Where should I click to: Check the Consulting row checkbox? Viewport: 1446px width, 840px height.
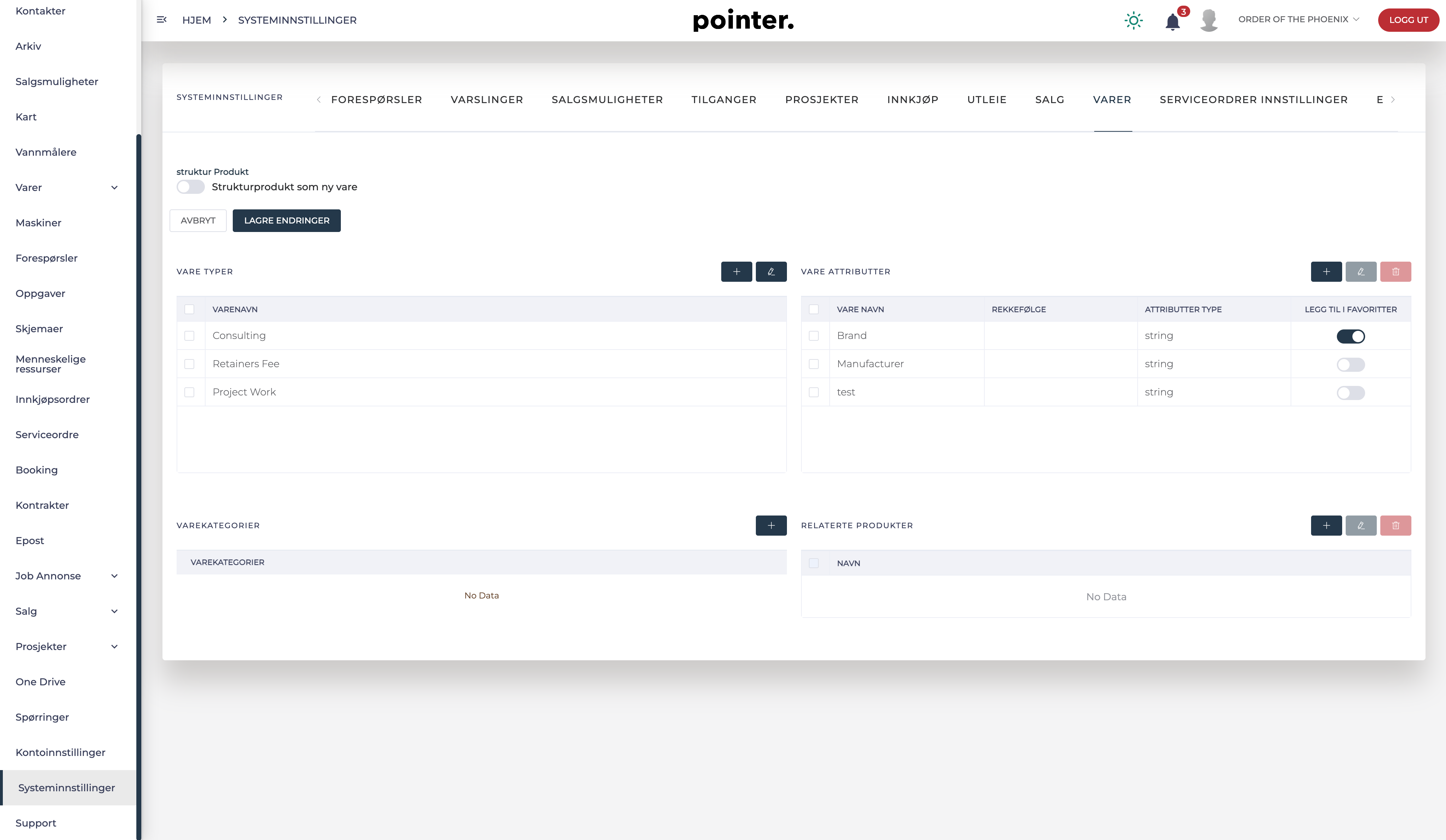point(189,336)
